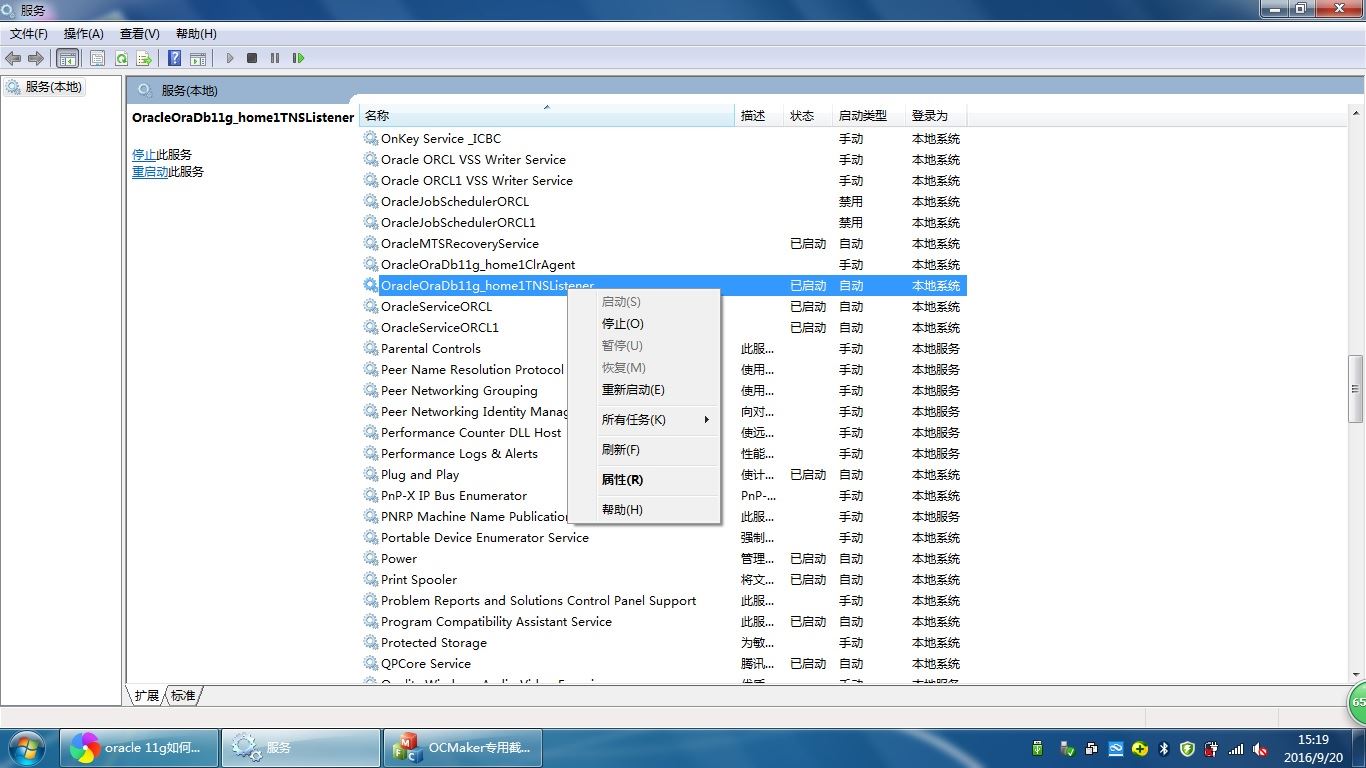Screen dimensions: 1366x768
Task: Click the muted volume tray icon
Action: (x=1261, y=748)
